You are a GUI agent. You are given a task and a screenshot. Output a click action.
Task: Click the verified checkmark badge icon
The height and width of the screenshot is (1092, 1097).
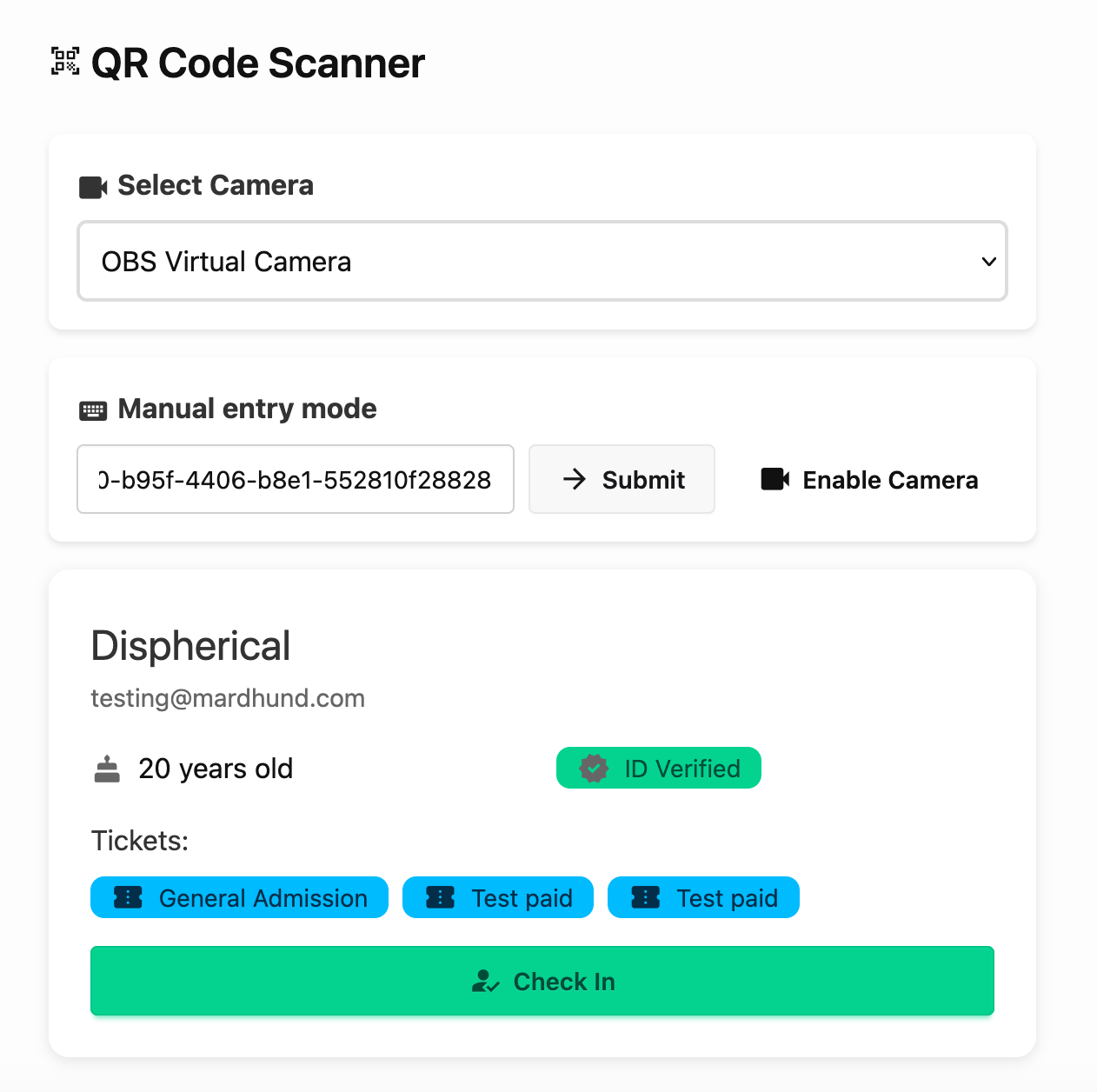pos(594,769)
